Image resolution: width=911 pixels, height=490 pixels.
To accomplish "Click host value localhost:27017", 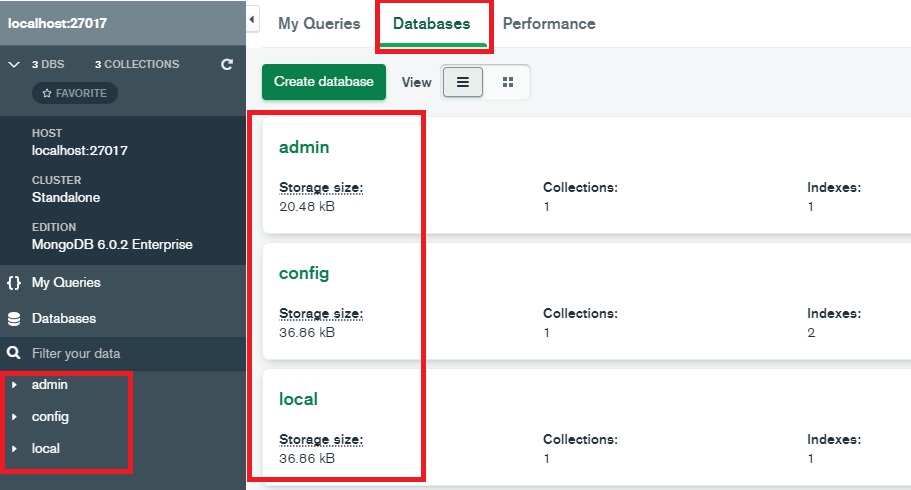I will click(x=80, y=151).
